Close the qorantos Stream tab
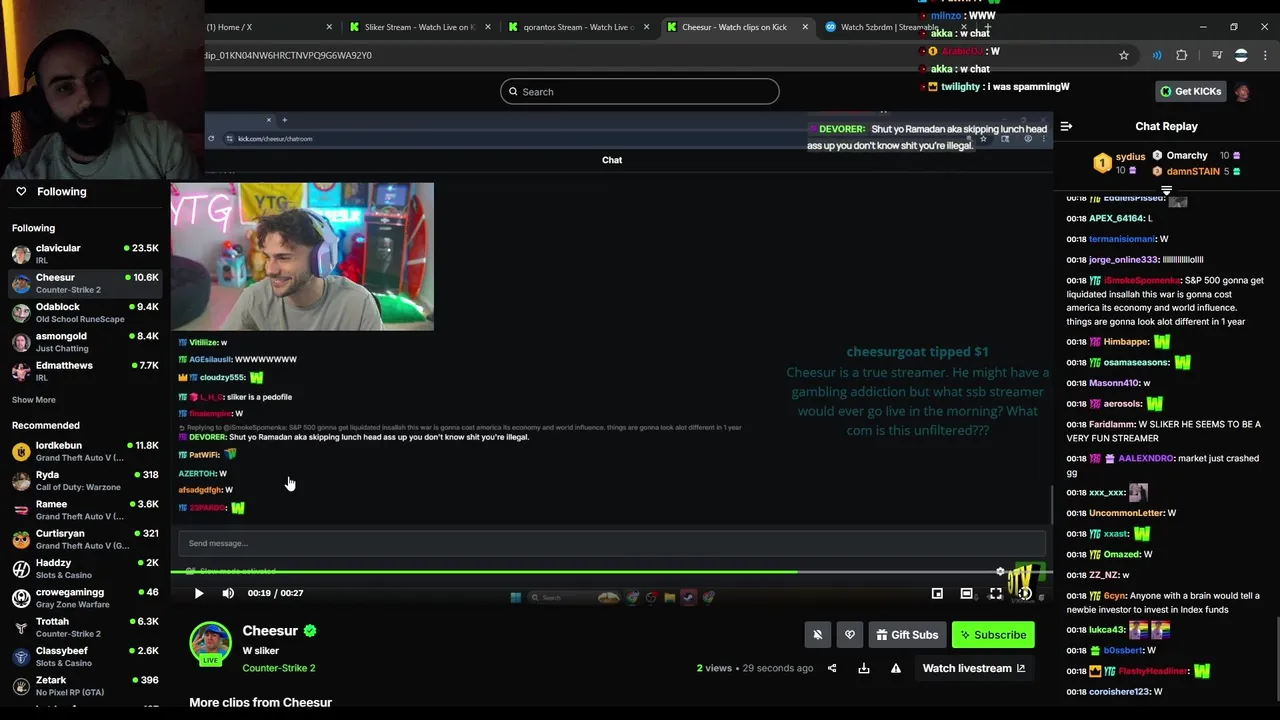The height and width of the screenshot is (720, 1280). tap(647, 27)
